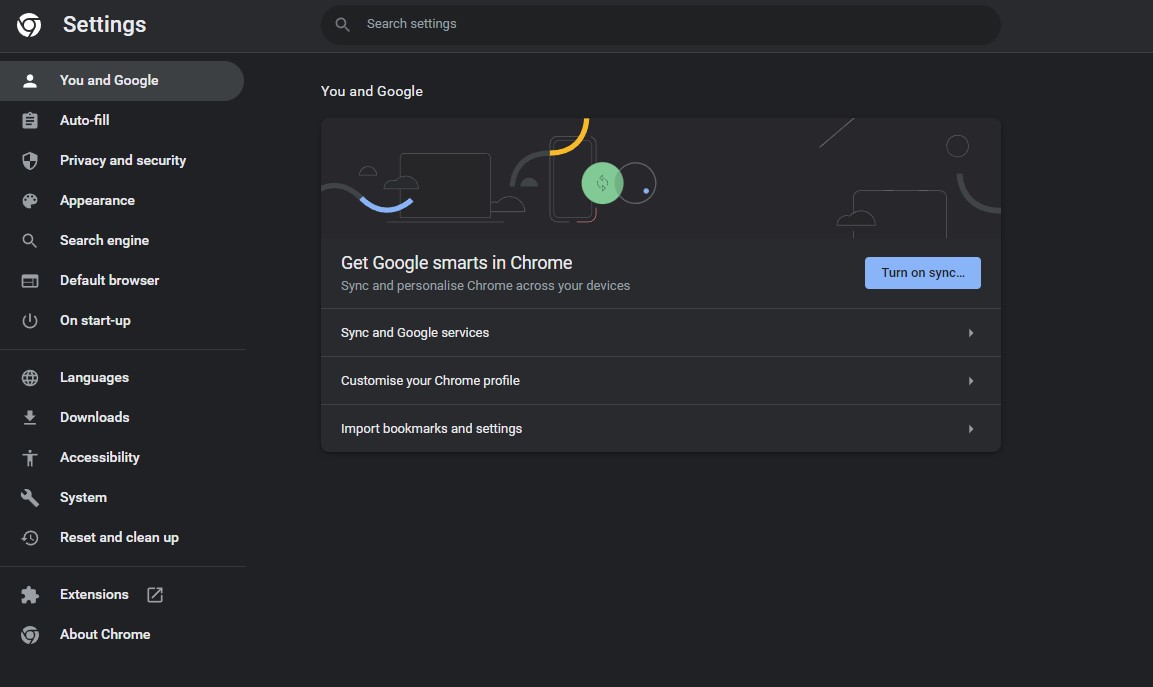Click the globe Languages icon
Image resolution: width=1153 pixels, height=687 pixels.
click(x=29, y=377)
